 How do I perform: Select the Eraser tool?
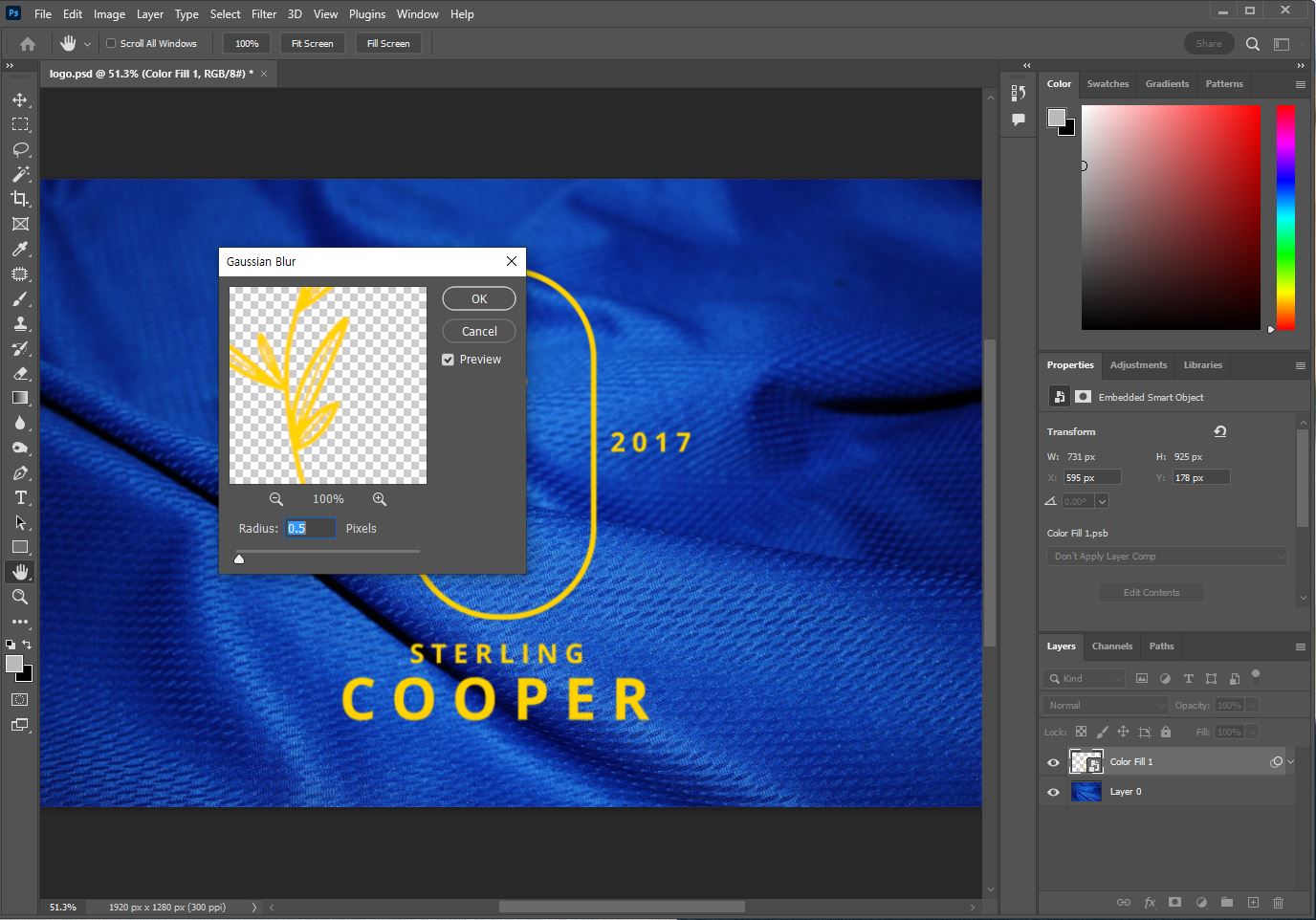click(x=20, y=374)
